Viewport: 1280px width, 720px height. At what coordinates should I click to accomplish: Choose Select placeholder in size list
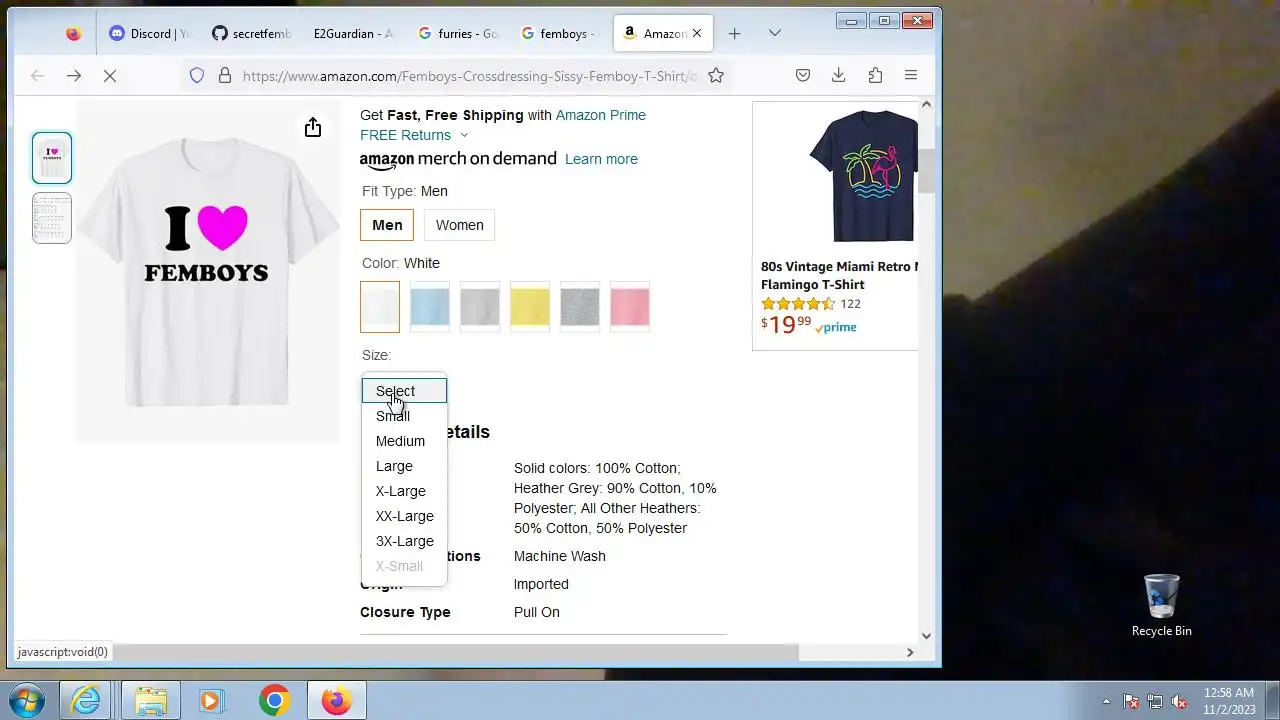click(404, 391)
